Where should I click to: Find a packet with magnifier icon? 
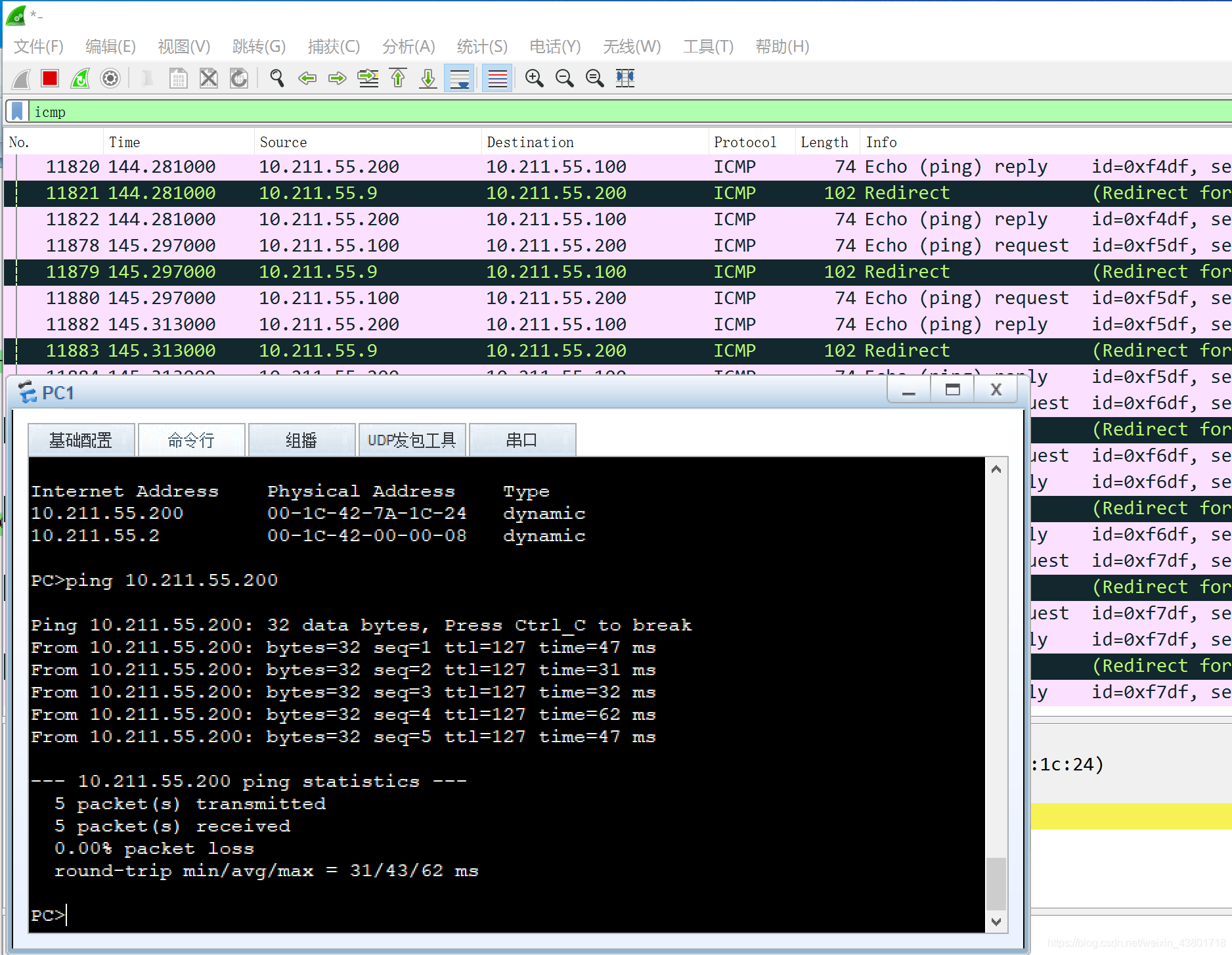[x=277, y=79]
